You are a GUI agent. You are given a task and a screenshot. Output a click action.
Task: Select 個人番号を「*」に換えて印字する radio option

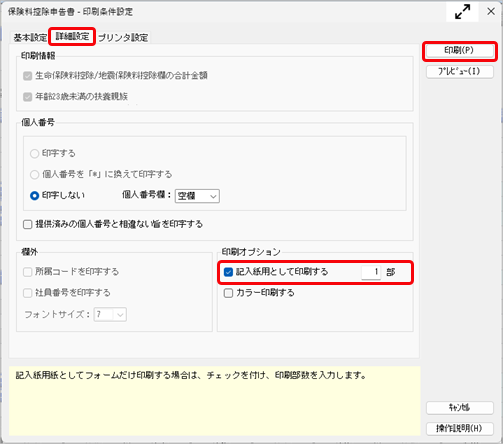(x=34, y=174)
